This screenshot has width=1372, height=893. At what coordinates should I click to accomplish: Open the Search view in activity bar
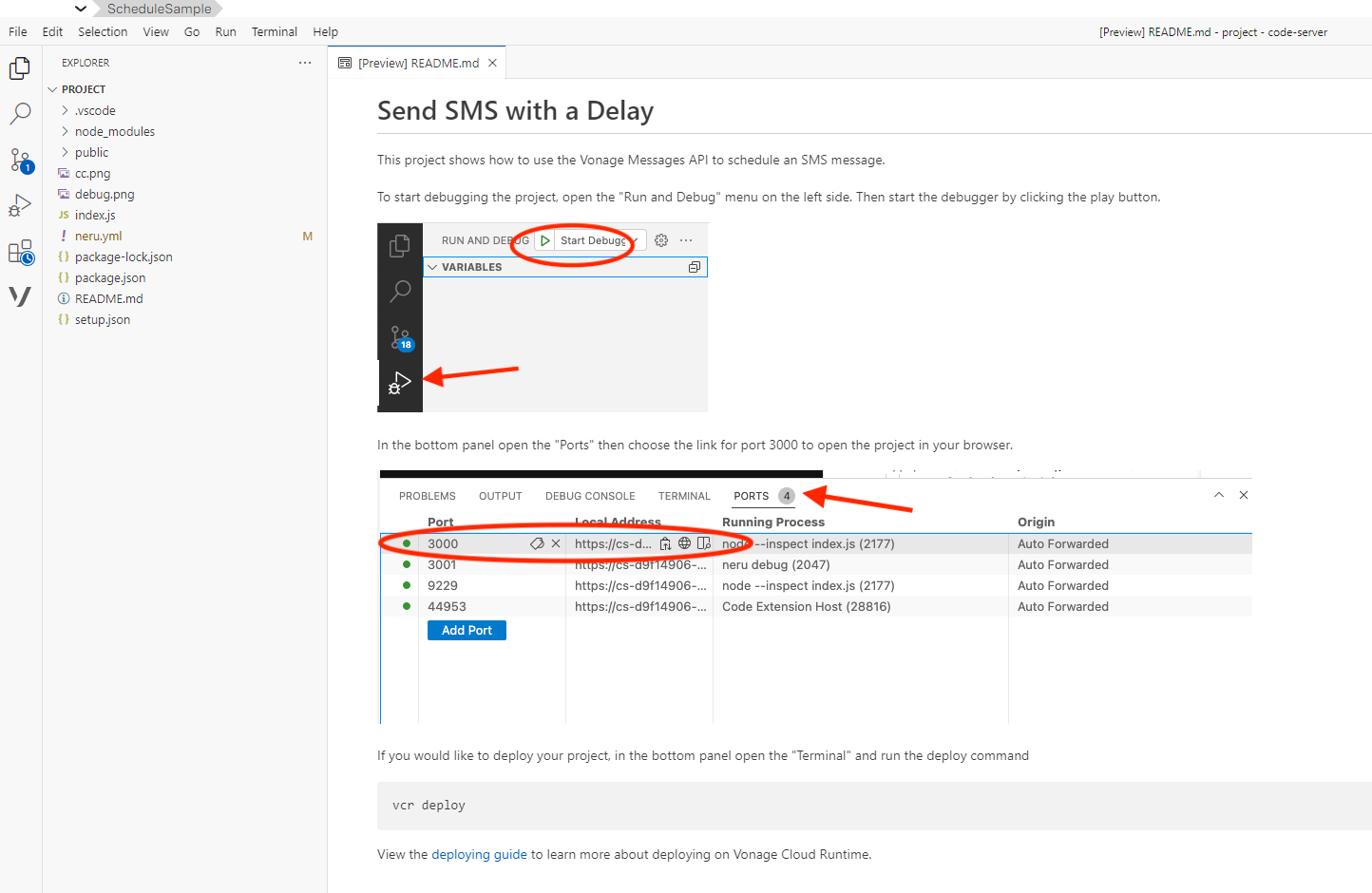tap(20, 114)
